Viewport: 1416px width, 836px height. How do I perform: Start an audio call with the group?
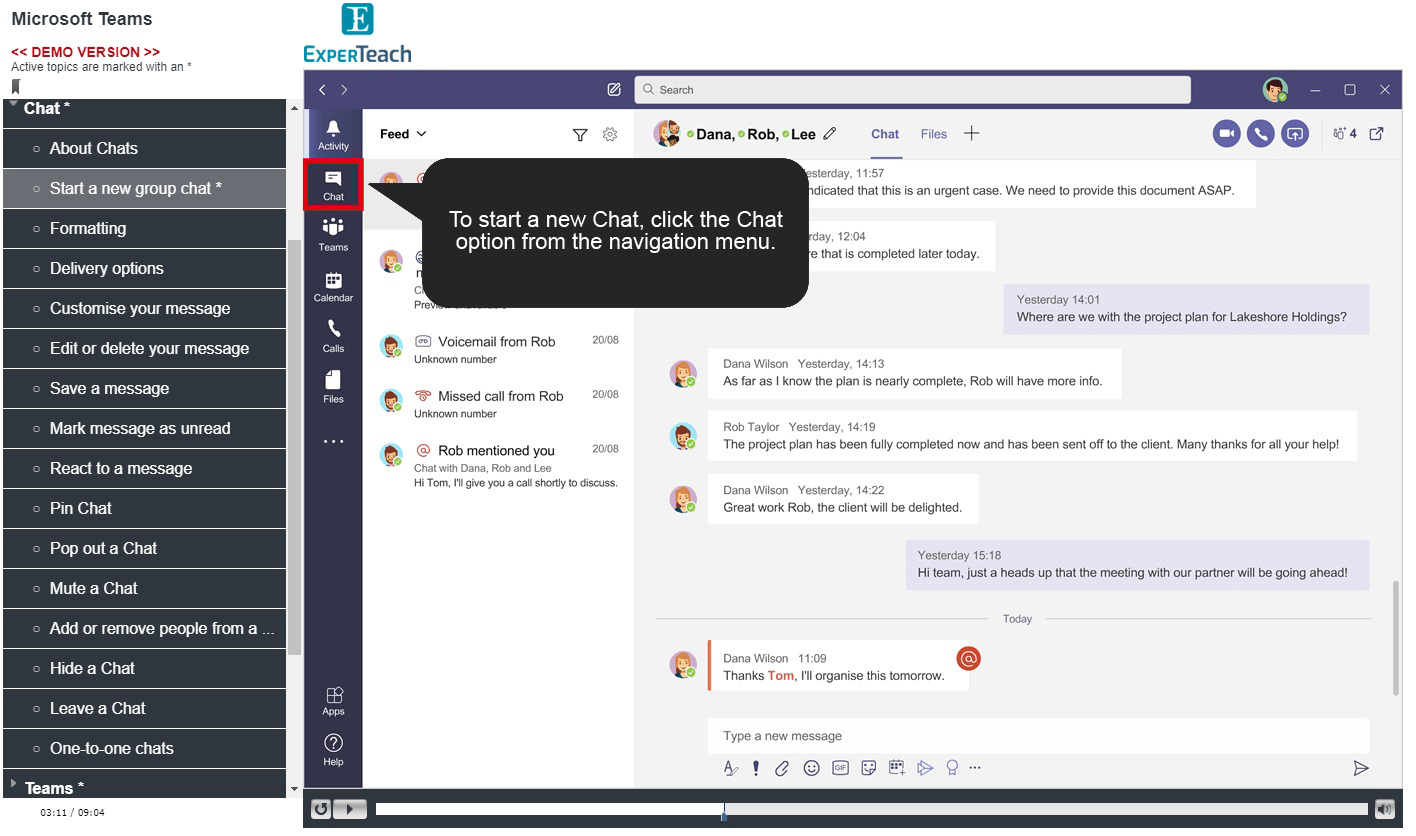pos(1260,134)
